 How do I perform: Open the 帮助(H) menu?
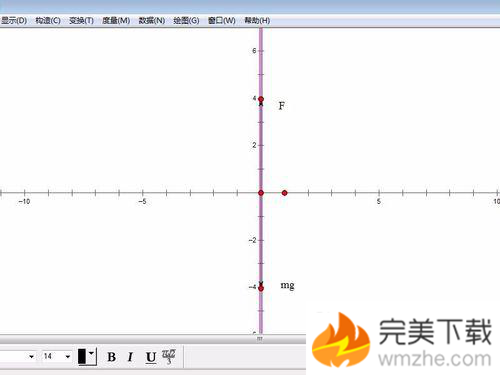click(257, 21)
